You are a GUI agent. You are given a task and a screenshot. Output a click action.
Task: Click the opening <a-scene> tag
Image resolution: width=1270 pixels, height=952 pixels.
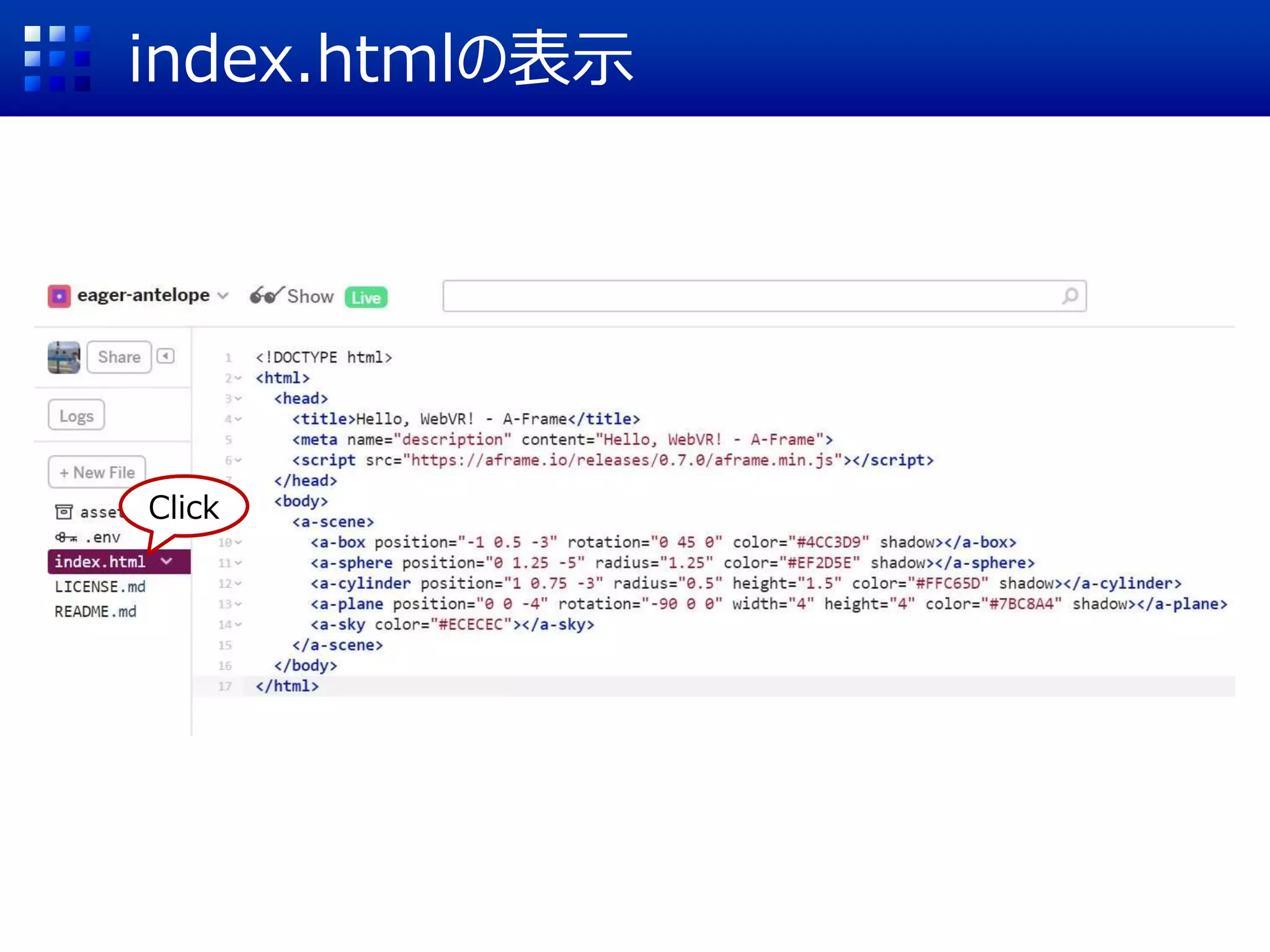click(333, 522)
